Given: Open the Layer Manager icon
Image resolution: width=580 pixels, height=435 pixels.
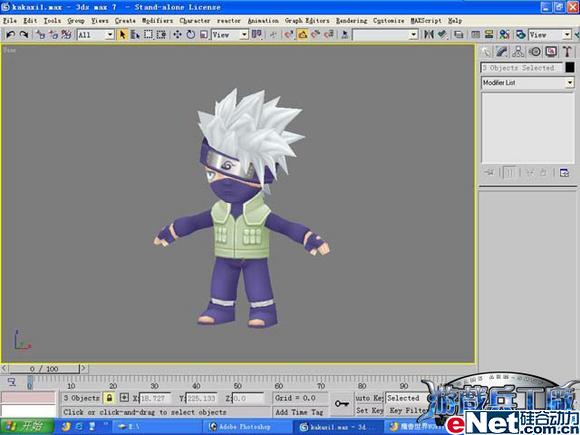Looking at the screenshot, I should pyautogui.click(x=459, y=35).
